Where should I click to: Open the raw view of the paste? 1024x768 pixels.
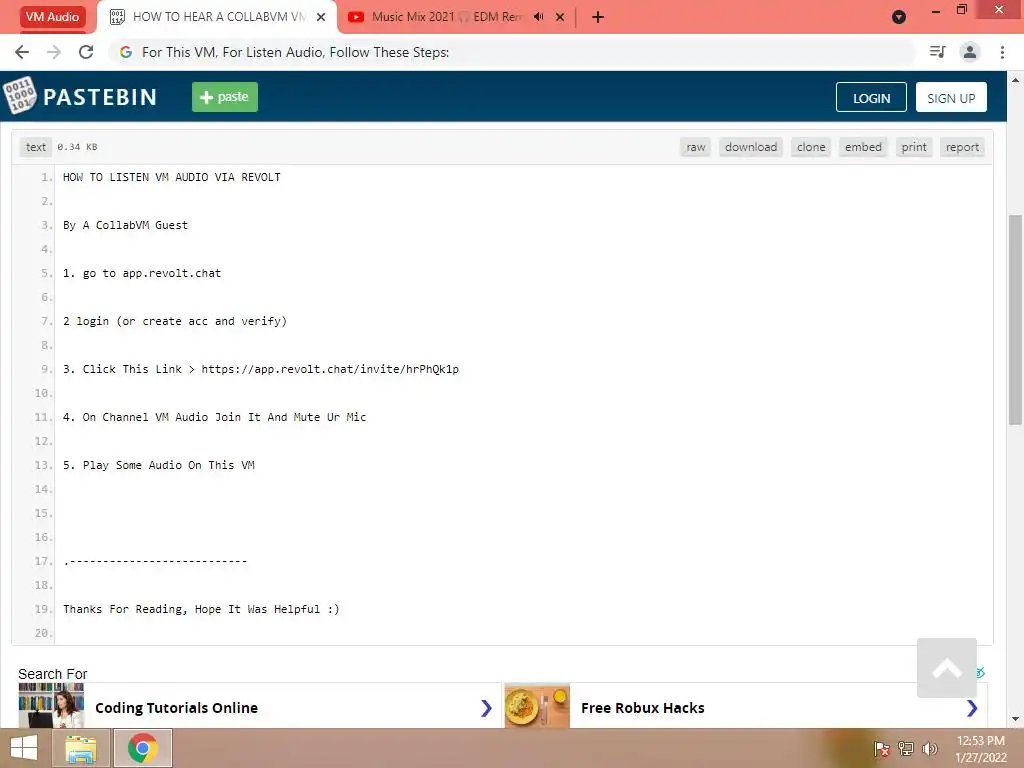696,147
